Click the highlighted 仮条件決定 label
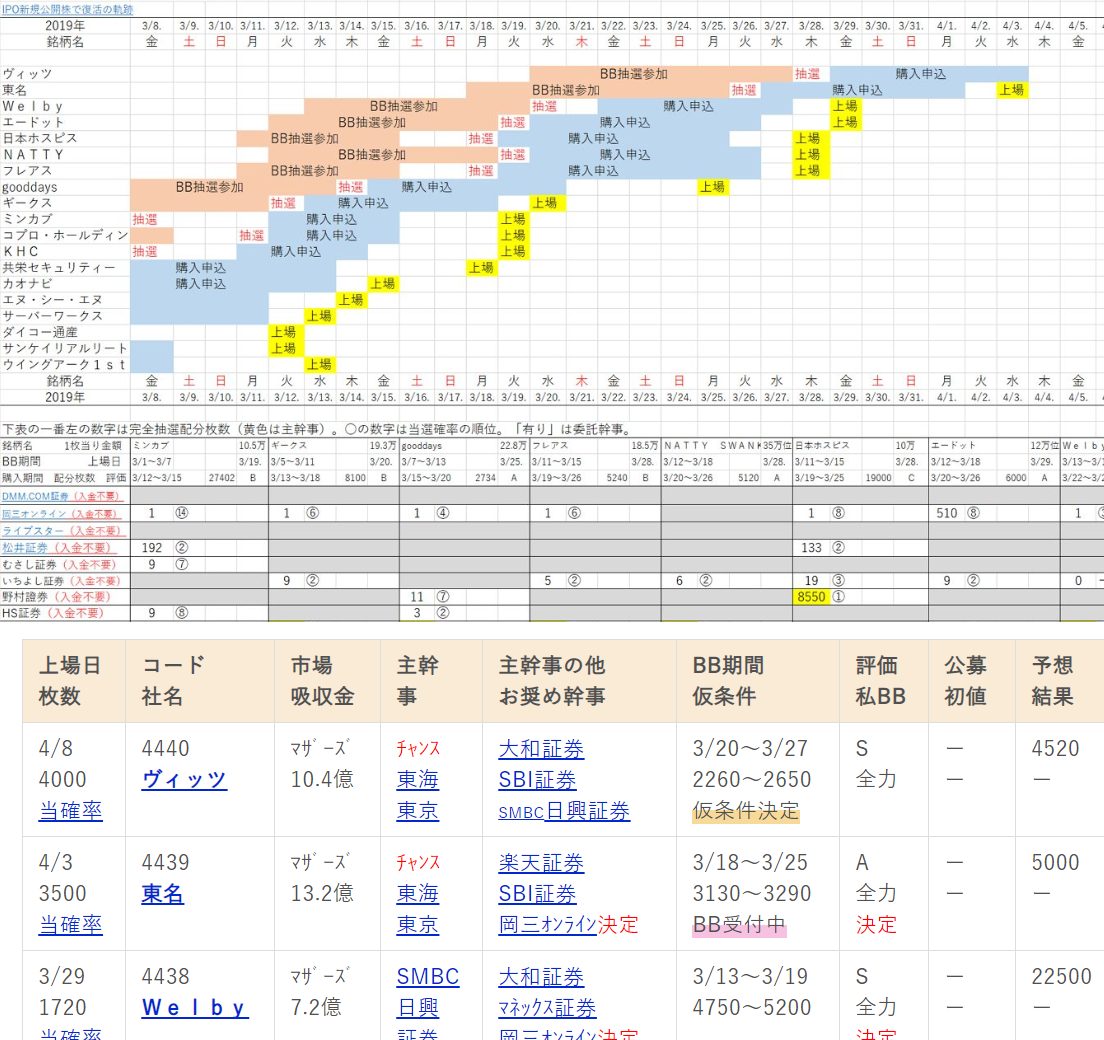The width and height of the screenshot is (1104, 1040). coord(745,811)
